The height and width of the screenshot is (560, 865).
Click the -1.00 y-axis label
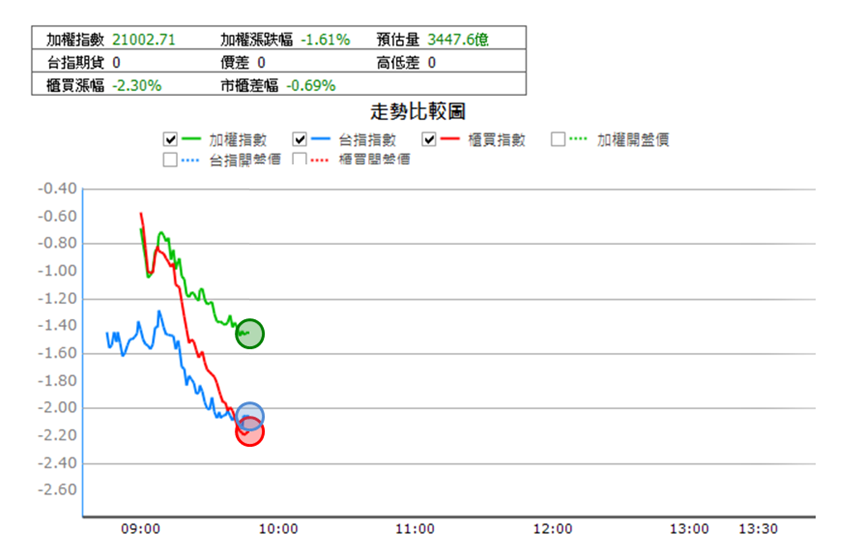coord(57,271)
